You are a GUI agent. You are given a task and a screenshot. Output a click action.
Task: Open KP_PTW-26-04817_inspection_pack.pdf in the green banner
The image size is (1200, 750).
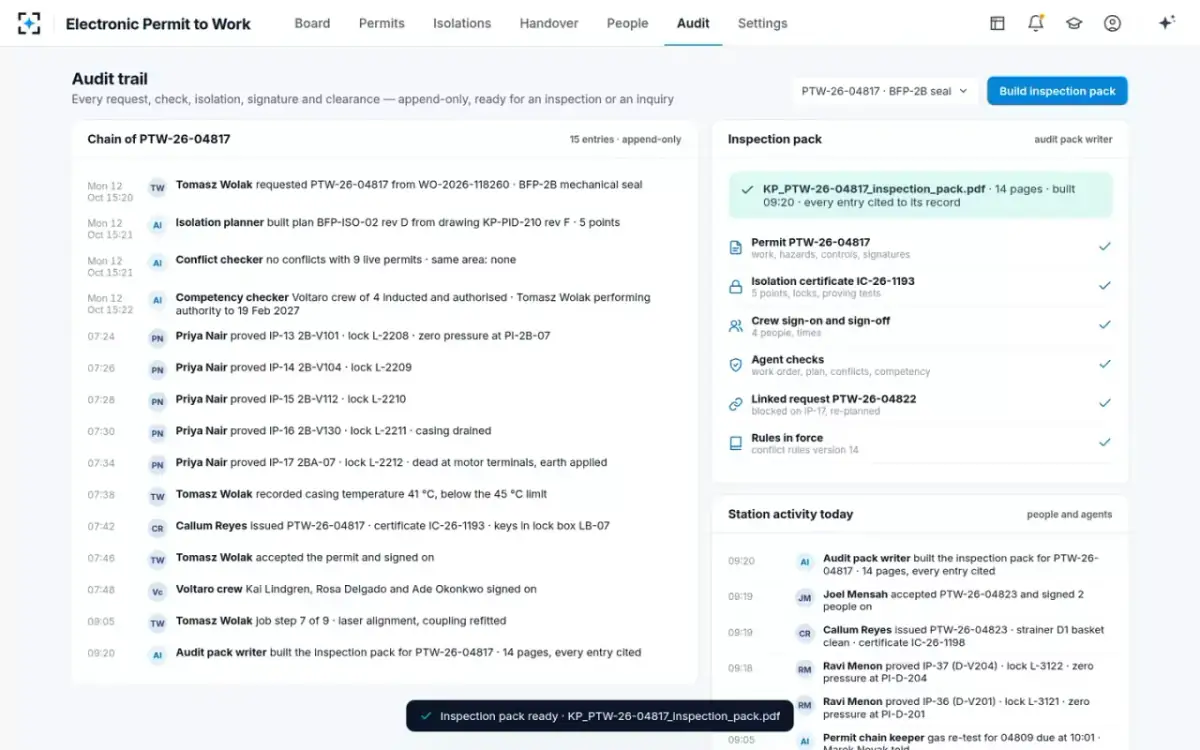874,189
